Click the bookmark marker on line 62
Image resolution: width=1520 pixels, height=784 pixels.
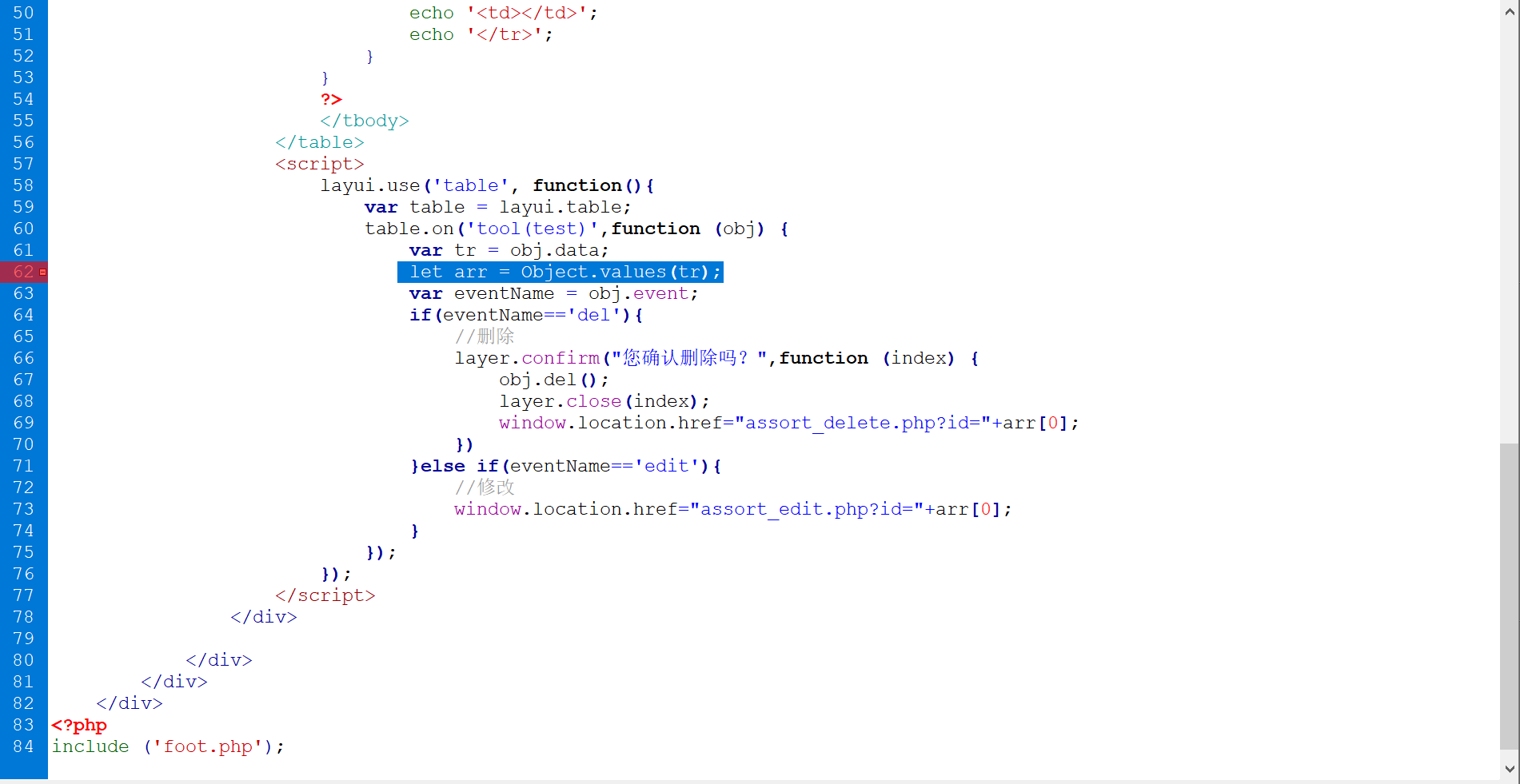[x=42, y=273]
